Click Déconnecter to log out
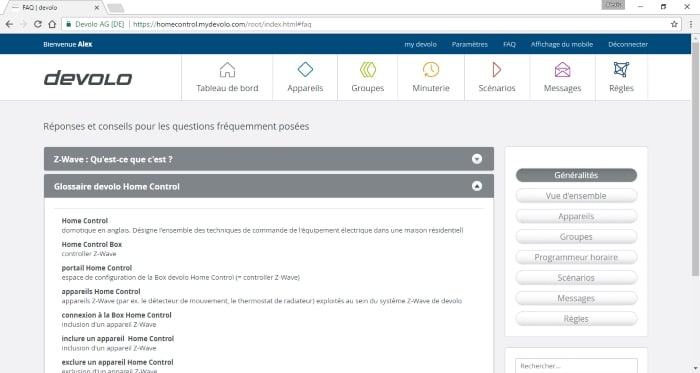The width and height of the screenshot is (700, 373). click(x=628, y=44)
